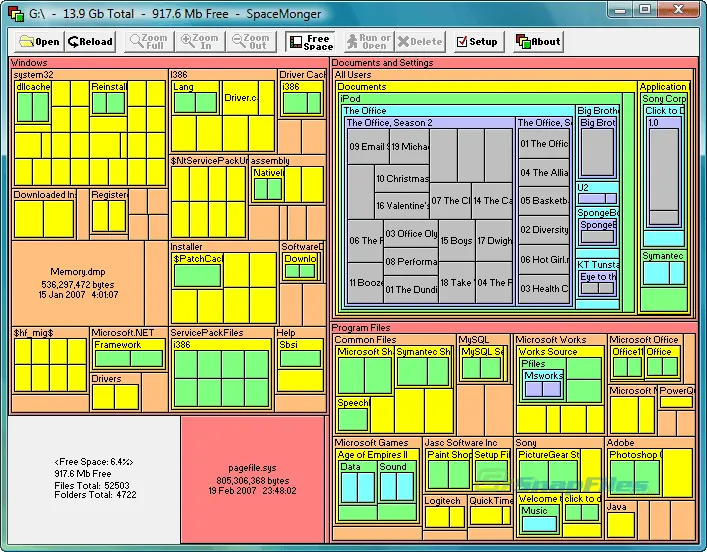Click the Zoom In magnifier button
707x552 pixels.
200,41
